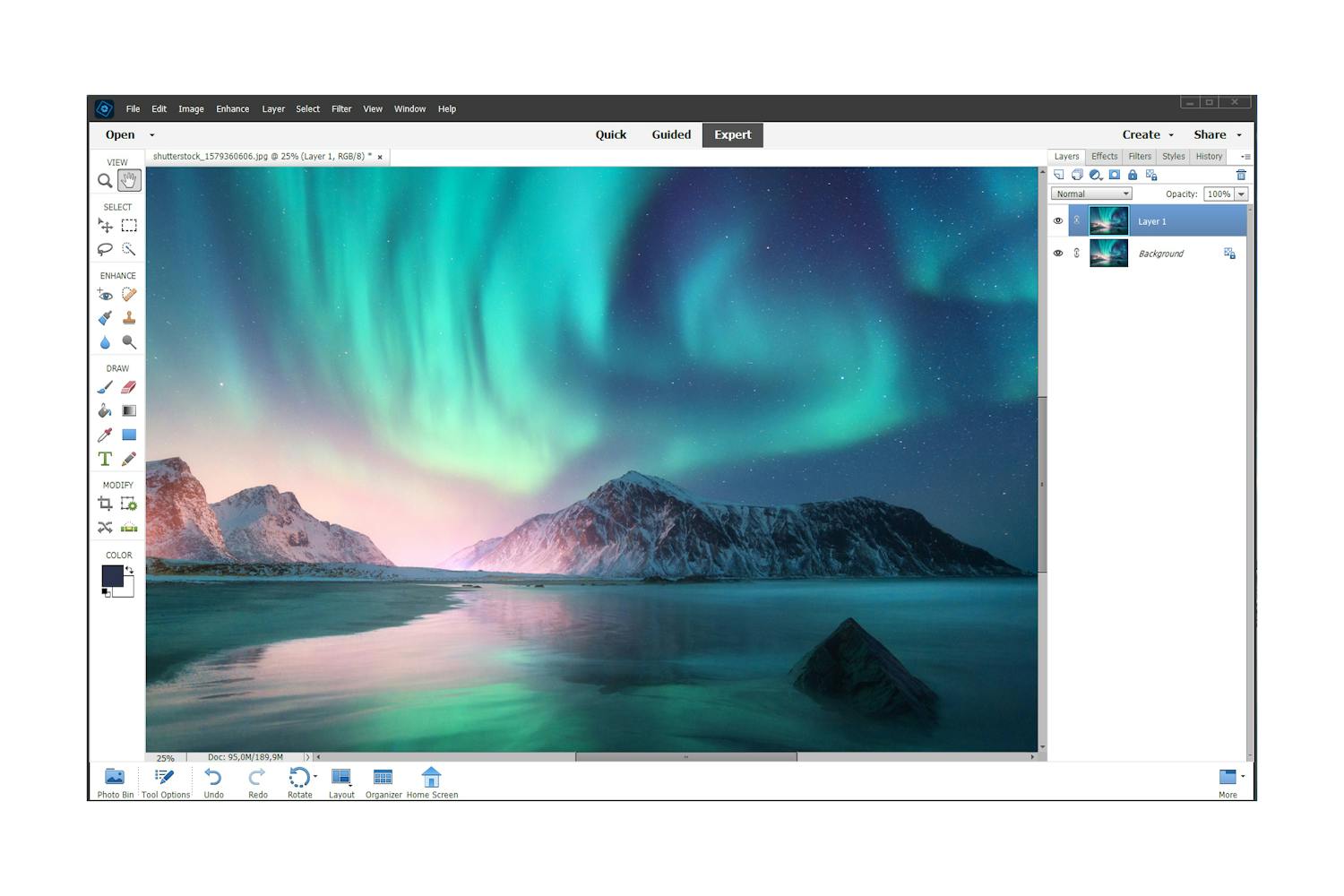Select the Horizontal Type tool
The width and height of the screenshot is (1344, 896).
(105, 459)
